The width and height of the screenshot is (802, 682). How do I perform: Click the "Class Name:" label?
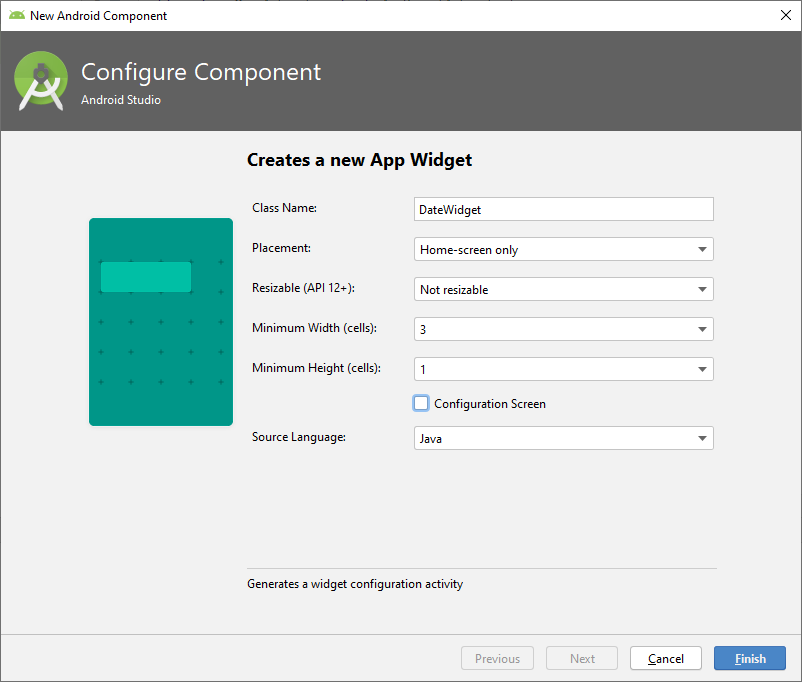tap(284, 208)
